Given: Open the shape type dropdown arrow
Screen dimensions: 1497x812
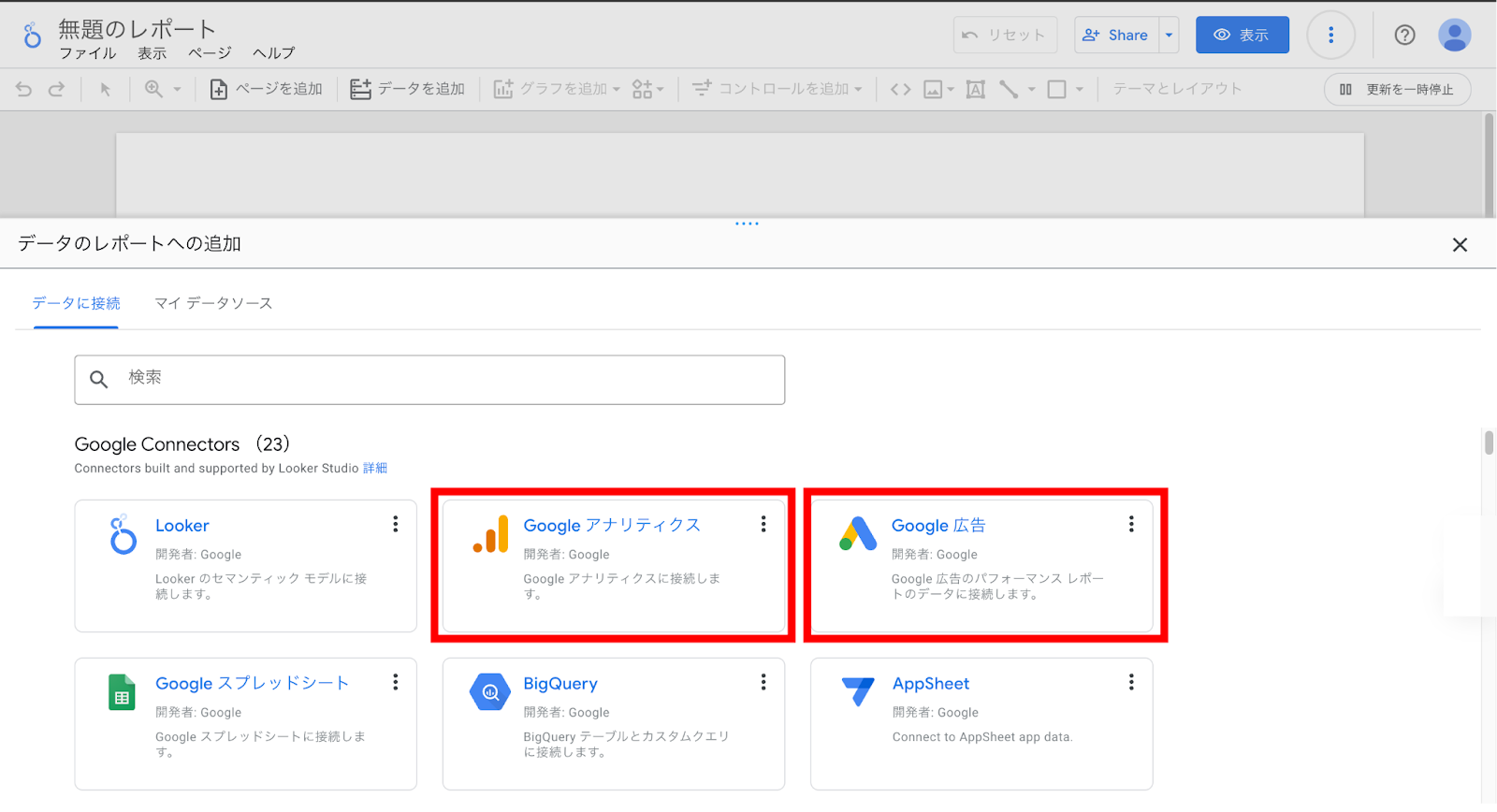Looking at the screenshot, I should tap(1079, 90).
